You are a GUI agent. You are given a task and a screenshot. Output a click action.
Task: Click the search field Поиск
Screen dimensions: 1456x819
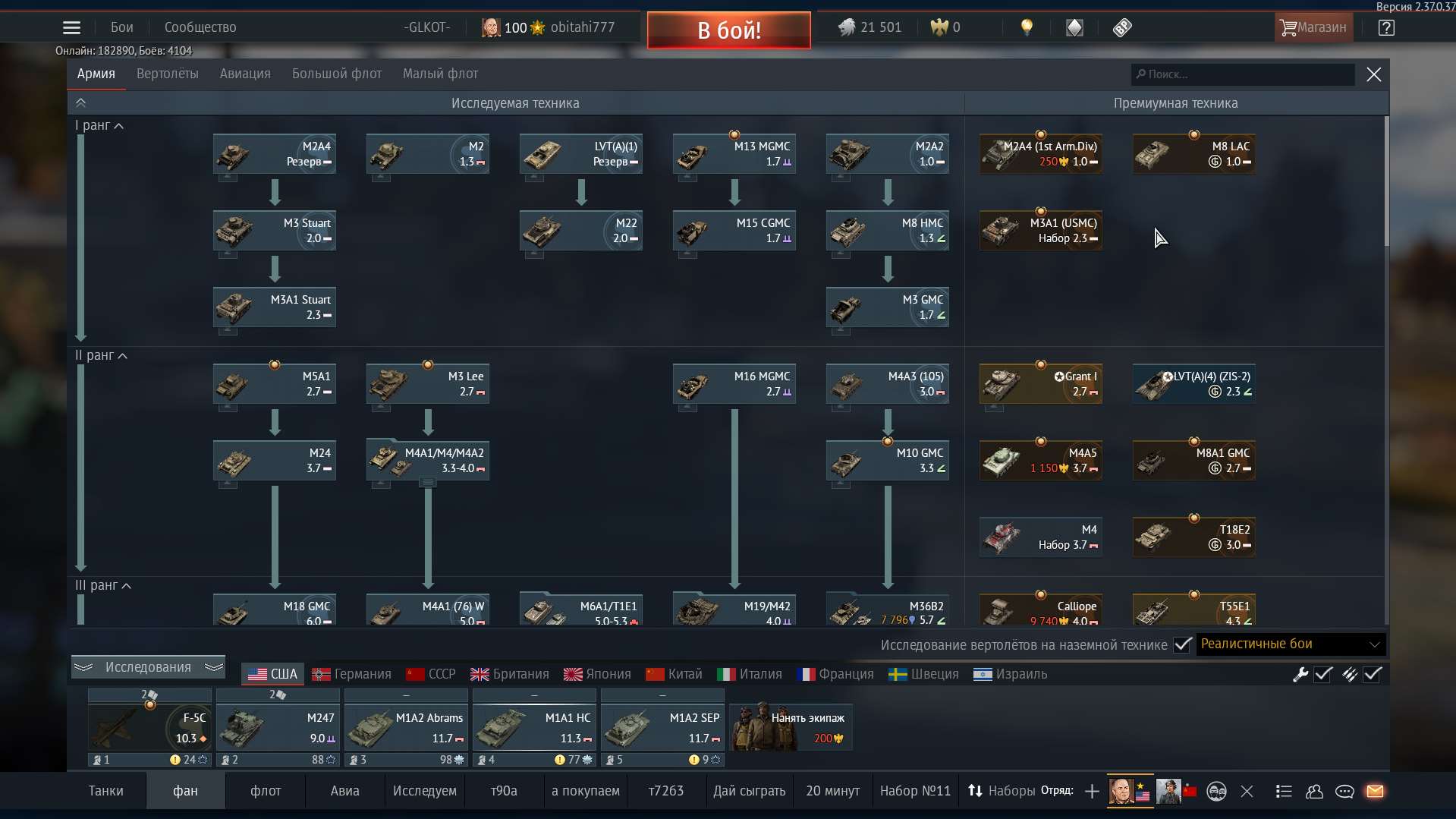pos(1243,74)
